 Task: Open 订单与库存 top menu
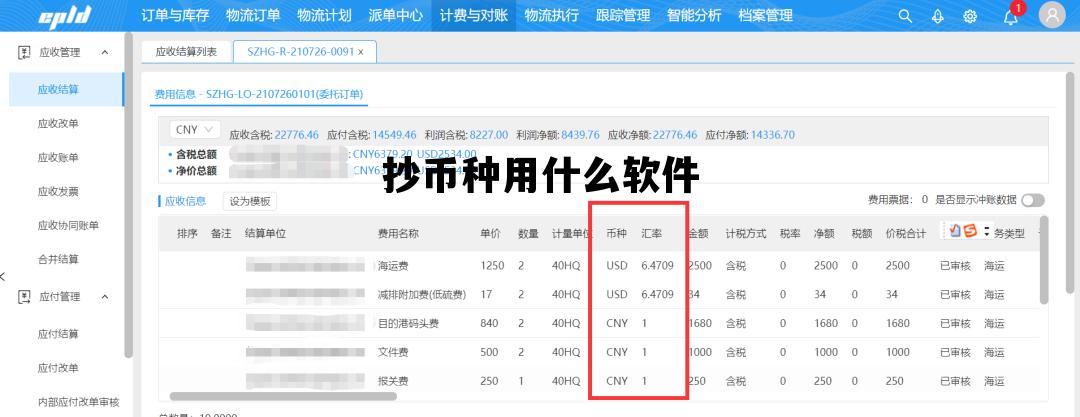tap(175, 15)
